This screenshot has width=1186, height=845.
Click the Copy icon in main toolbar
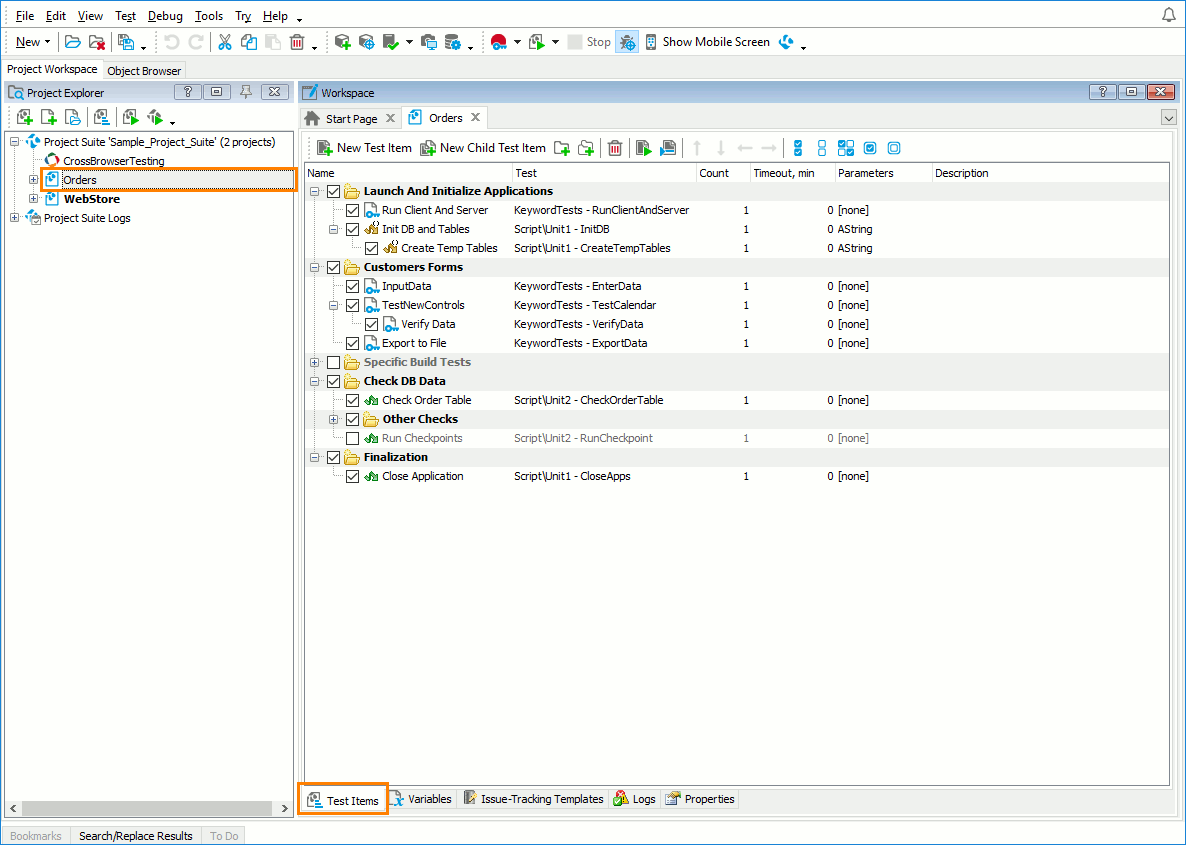click(x=249, y=42)
